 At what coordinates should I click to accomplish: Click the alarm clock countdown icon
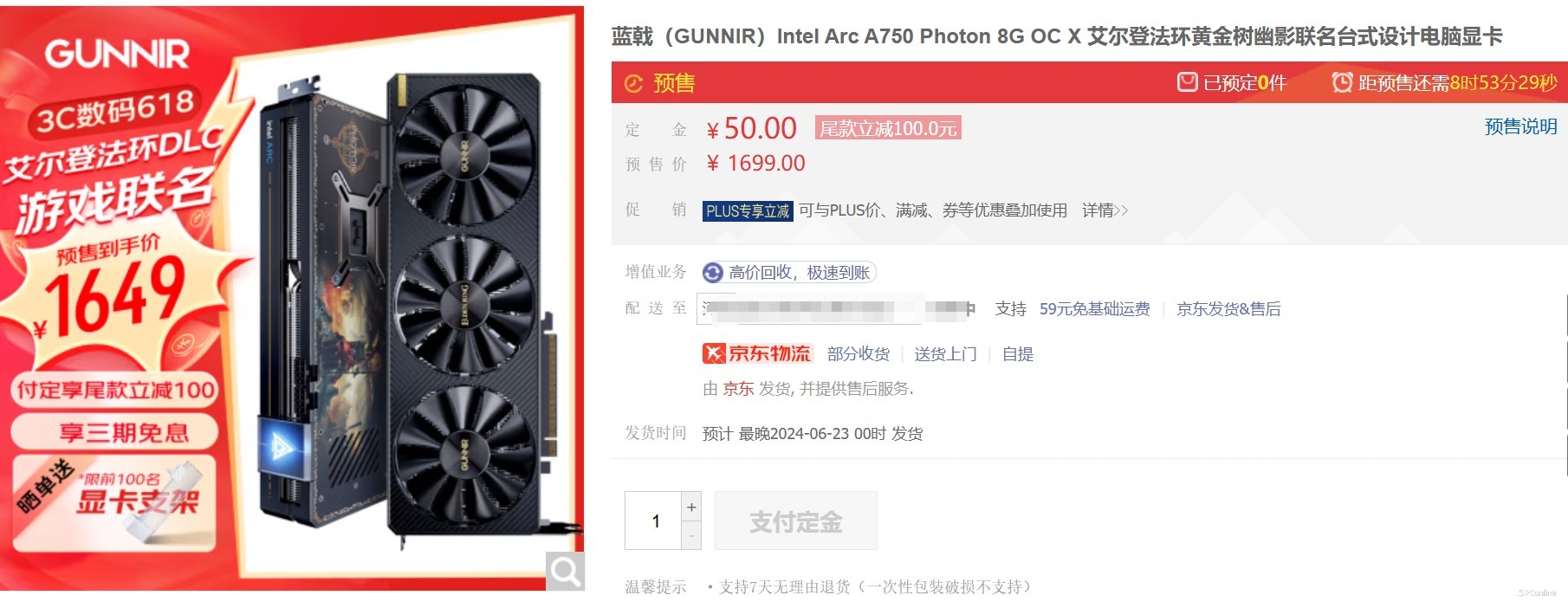point(1342,82)
